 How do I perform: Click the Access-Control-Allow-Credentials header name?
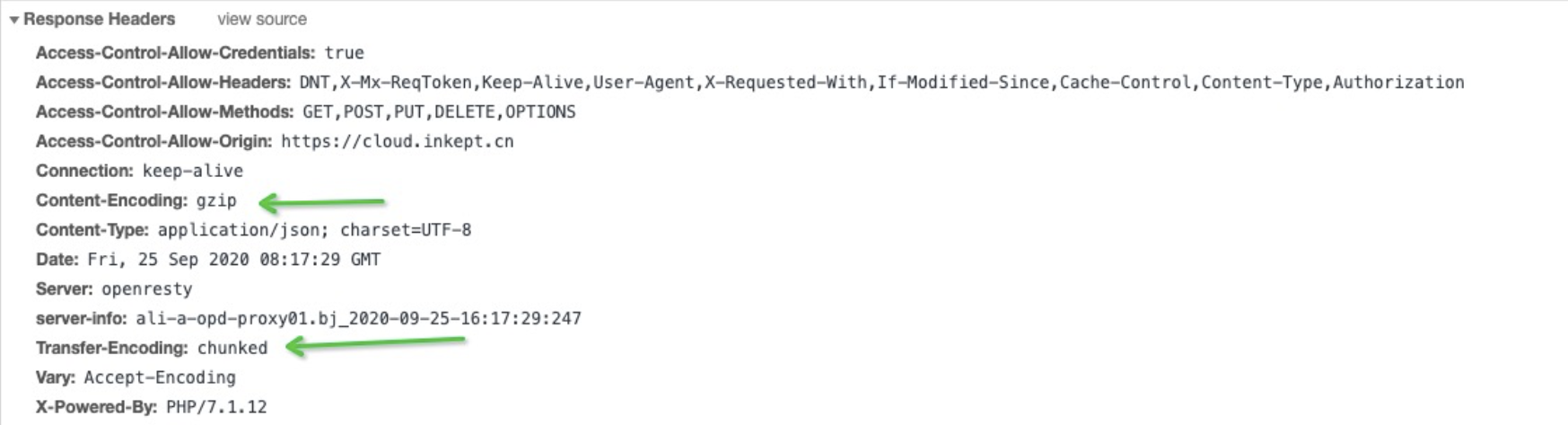(175, 53)
